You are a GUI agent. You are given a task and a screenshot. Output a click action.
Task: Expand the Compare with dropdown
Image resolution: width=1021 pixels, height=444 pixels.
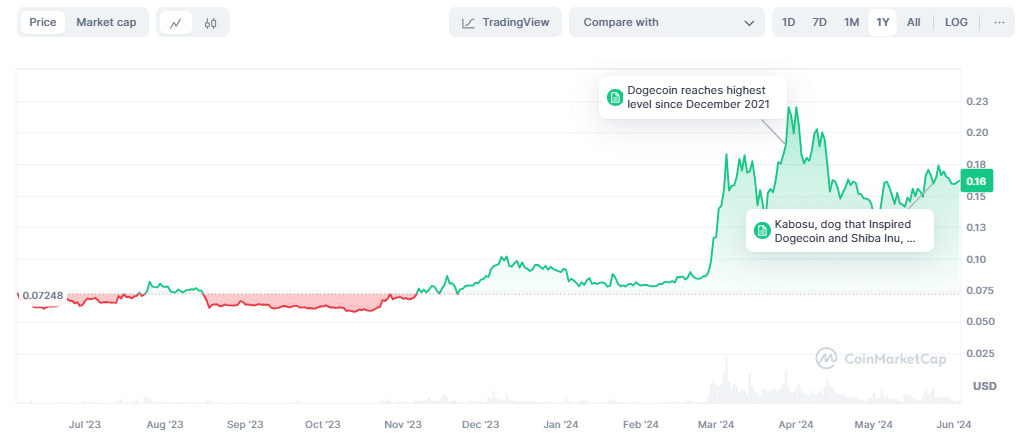666,22
